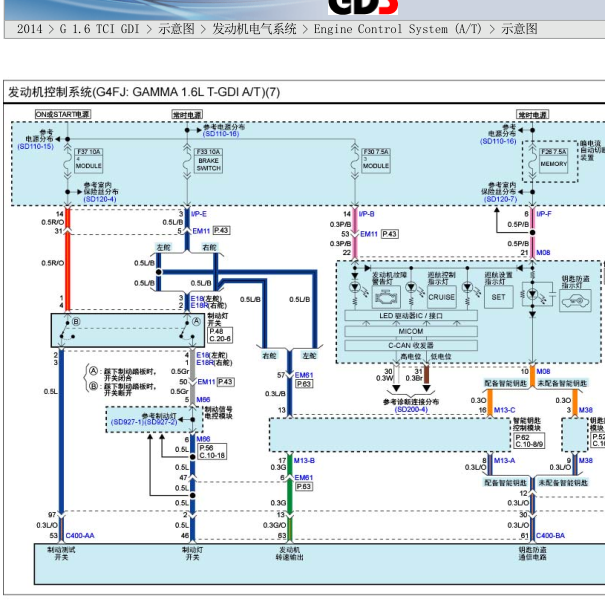Viewport: 605px width, 608px height.
Task: Click EM61 connector label at pin 6
Action: click(x=304, y=478)
